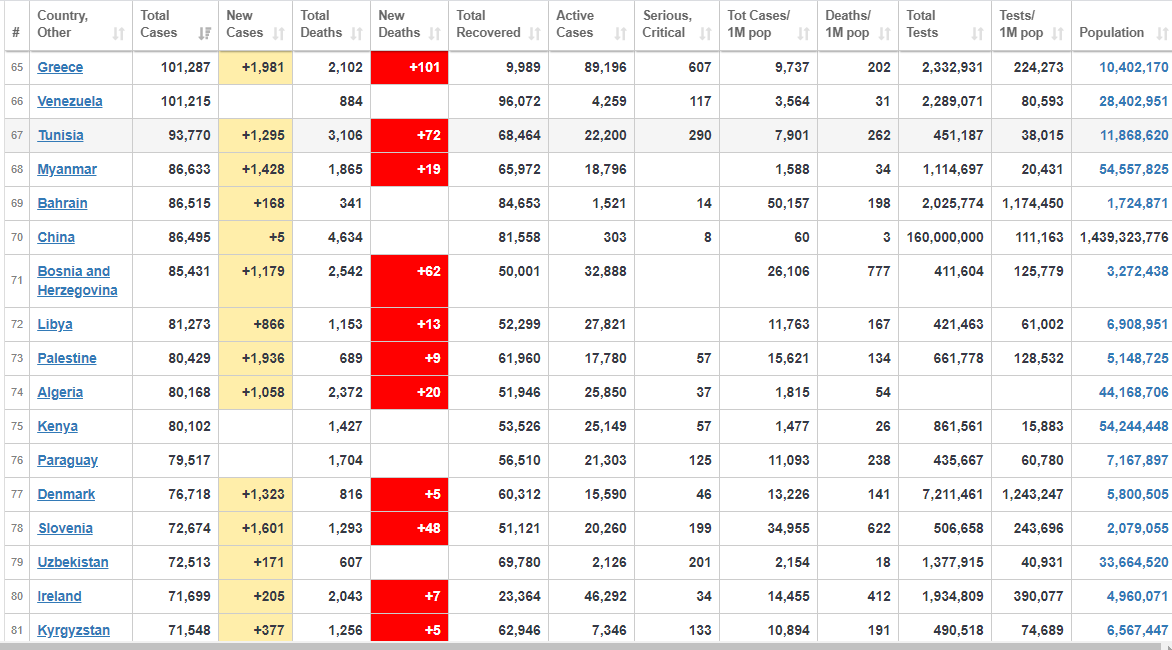Click Venezuela population 28,402,951
Image resolution: width=1172 pixels, height=650 pixels.
(x=1133, y=102)
